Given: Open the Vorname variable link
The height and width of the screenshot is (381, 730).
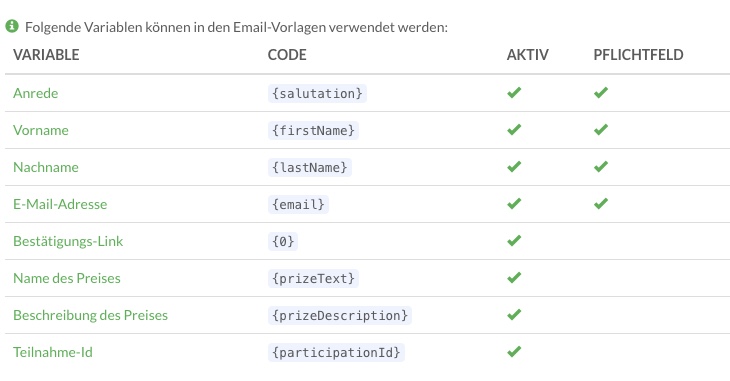Looking at the screenshot, I should [x=41, y=130].
